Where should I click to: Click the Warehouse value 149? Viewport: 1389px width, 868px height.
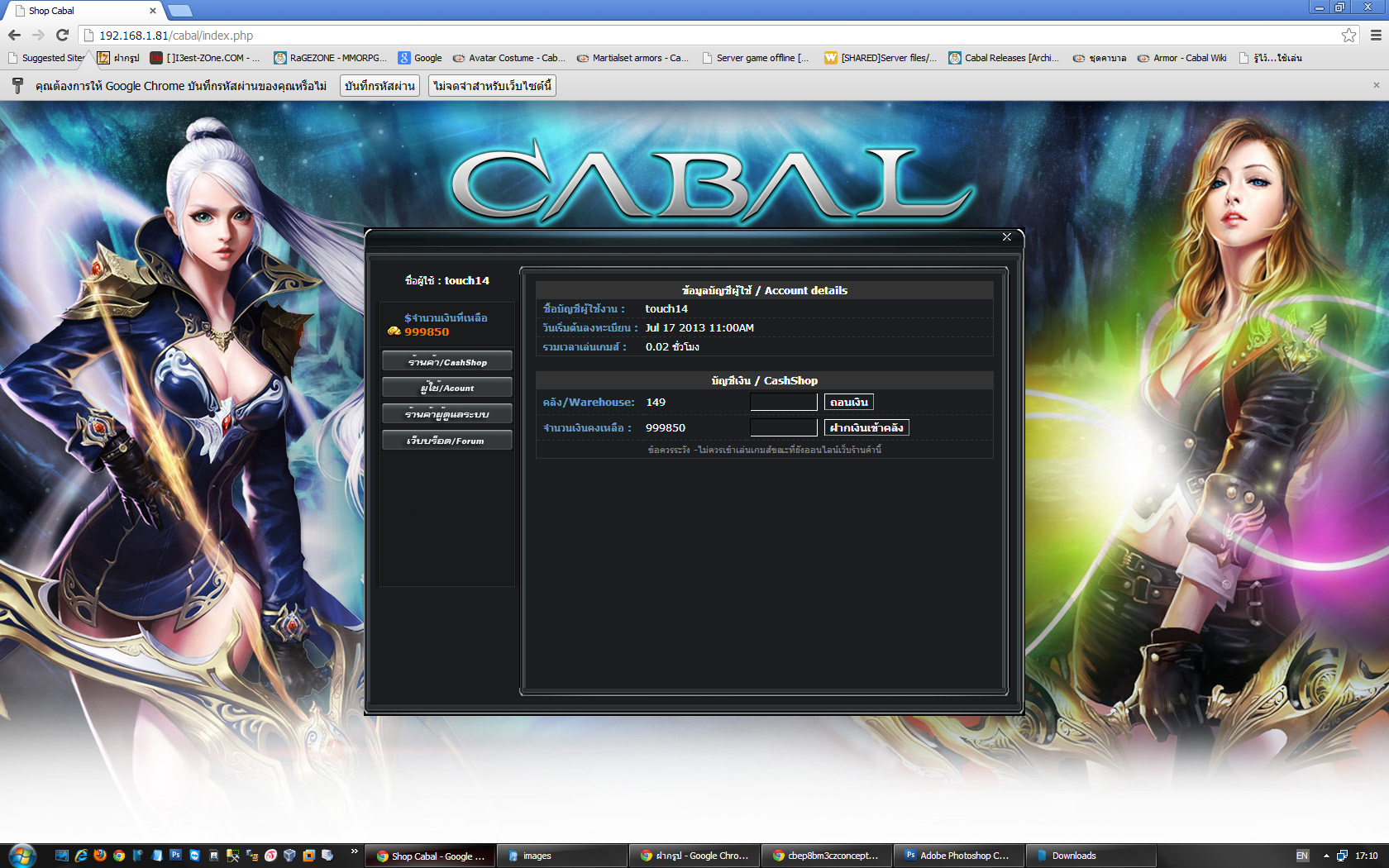tap(656, 402)
